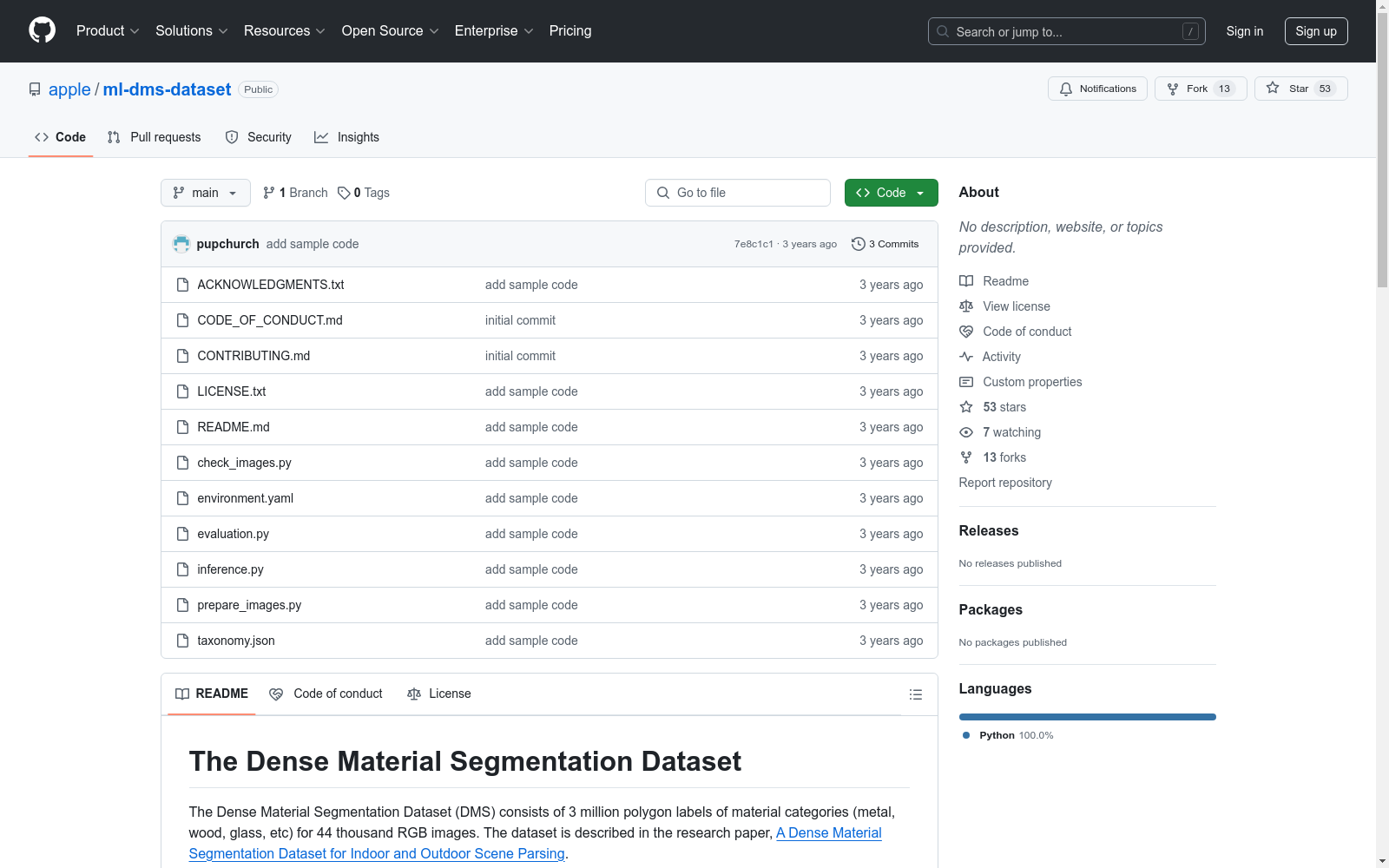Switch to the Security tab
Screen dimensions: 1389x868
(x=258, y=137)
